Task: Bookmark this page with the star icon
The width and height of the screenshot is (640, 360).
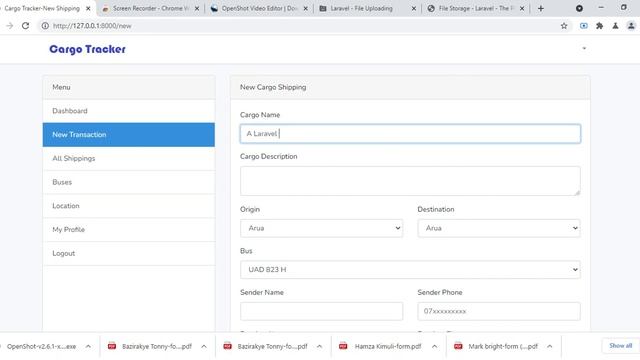Action: click(564, 26)
